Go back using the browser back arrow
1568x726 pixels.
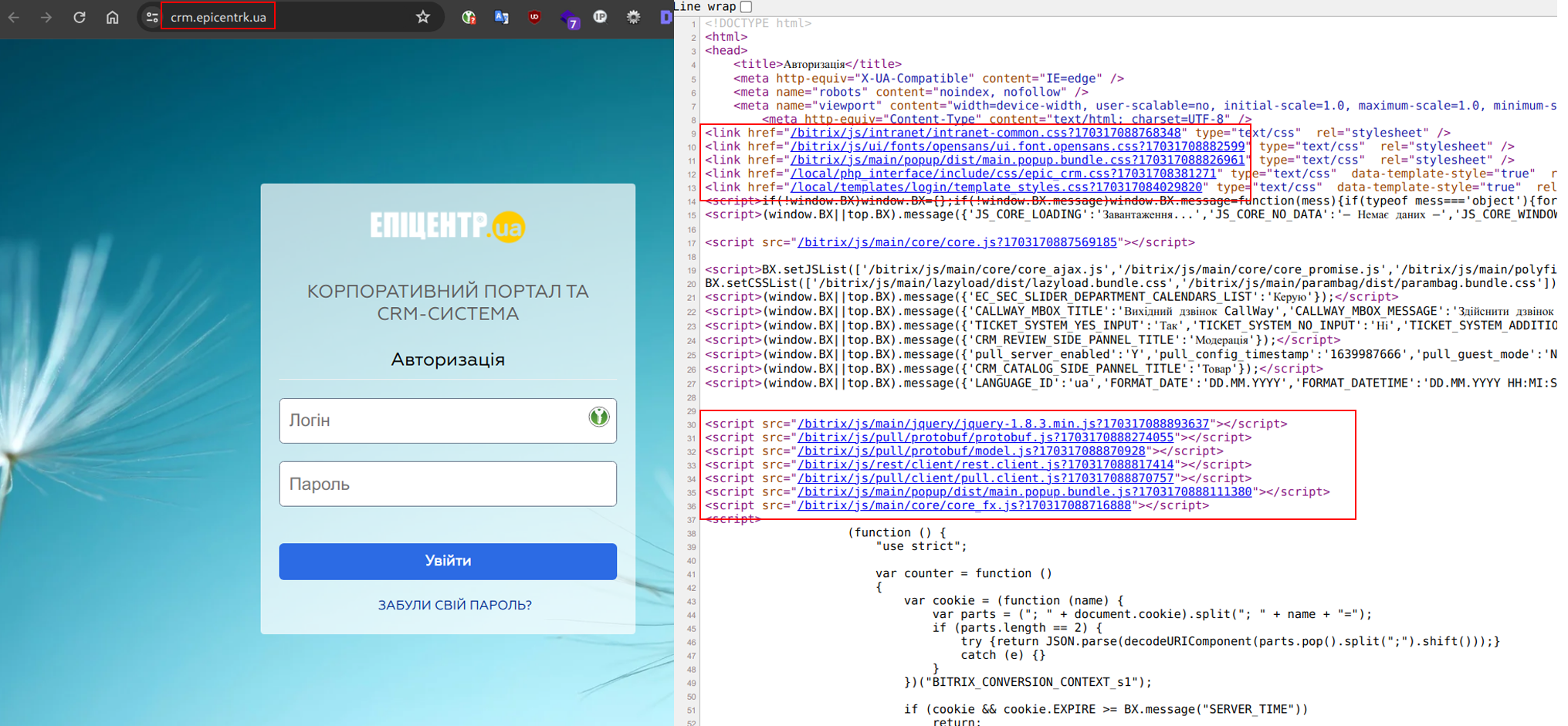pos(13,17)
